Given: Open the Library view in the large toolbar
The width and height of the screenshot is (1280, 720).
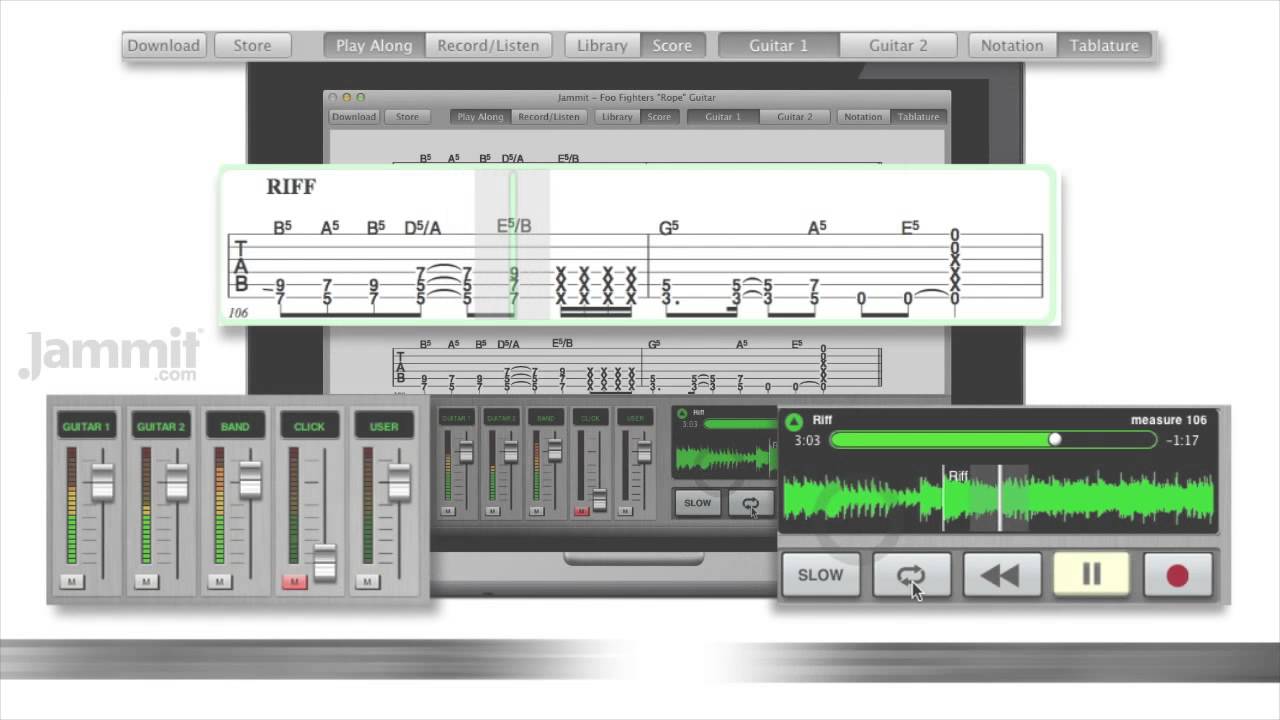Looking at the screenshot, I should coord(602,45).
